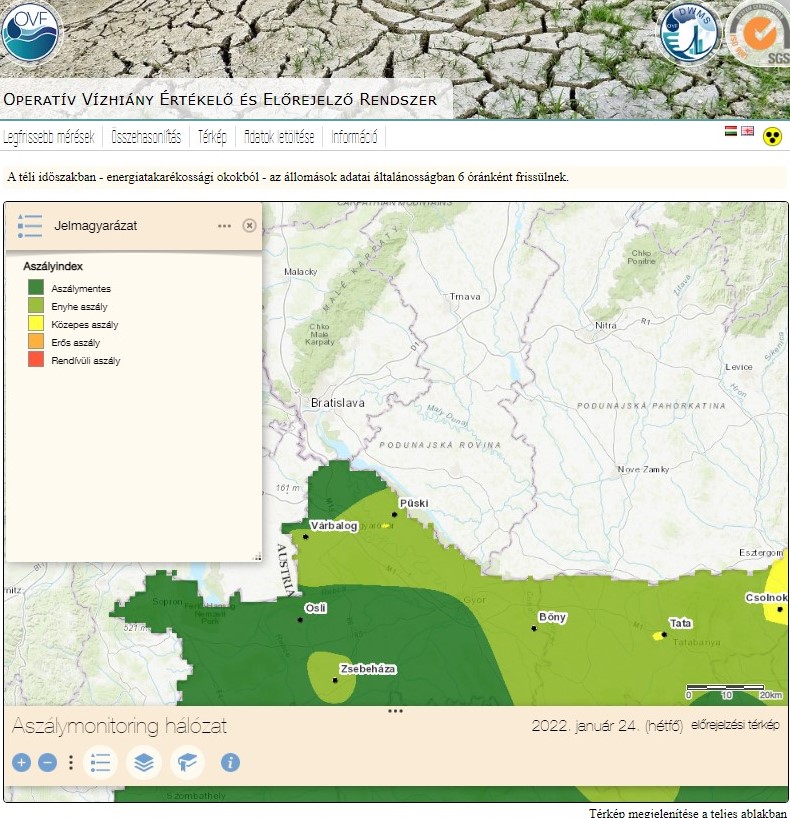This screenshot has width=790, height=818.
Task: Switch language with the English flag
Action: click(747, 131)
